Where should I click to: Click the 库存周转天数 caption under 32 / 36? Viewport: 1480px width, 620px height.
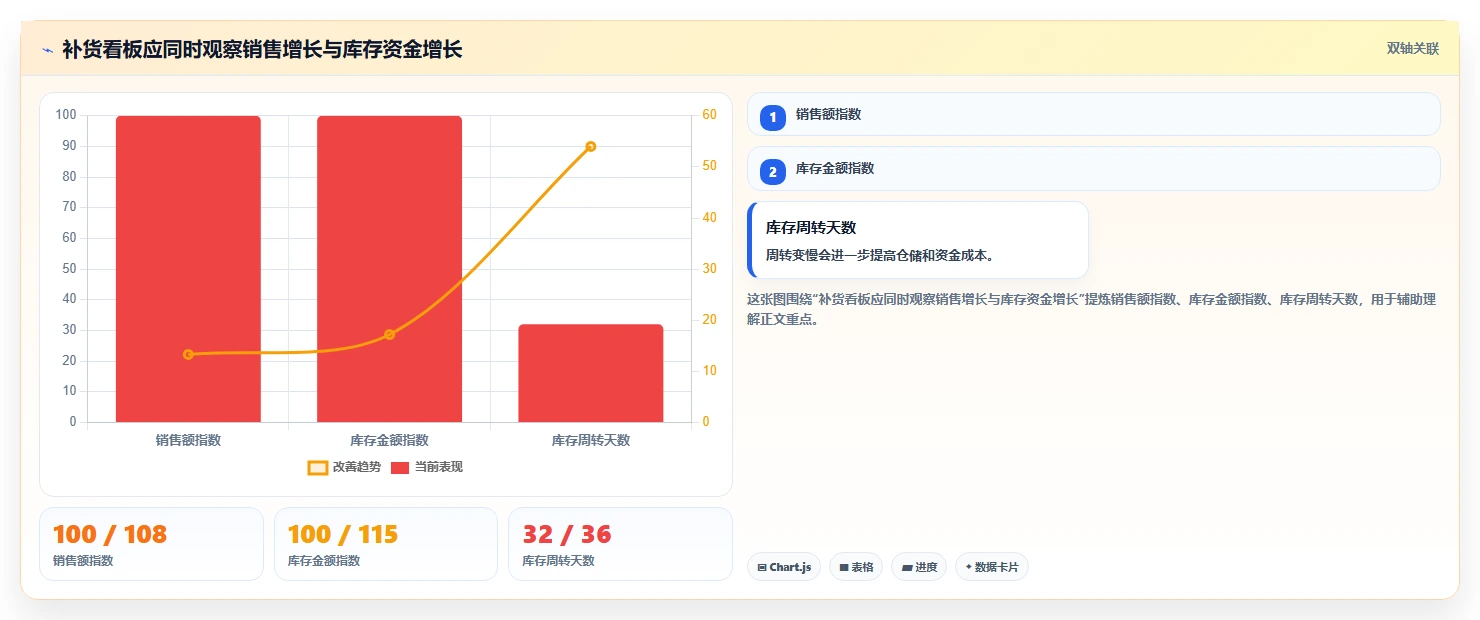(x=558, y=561)
